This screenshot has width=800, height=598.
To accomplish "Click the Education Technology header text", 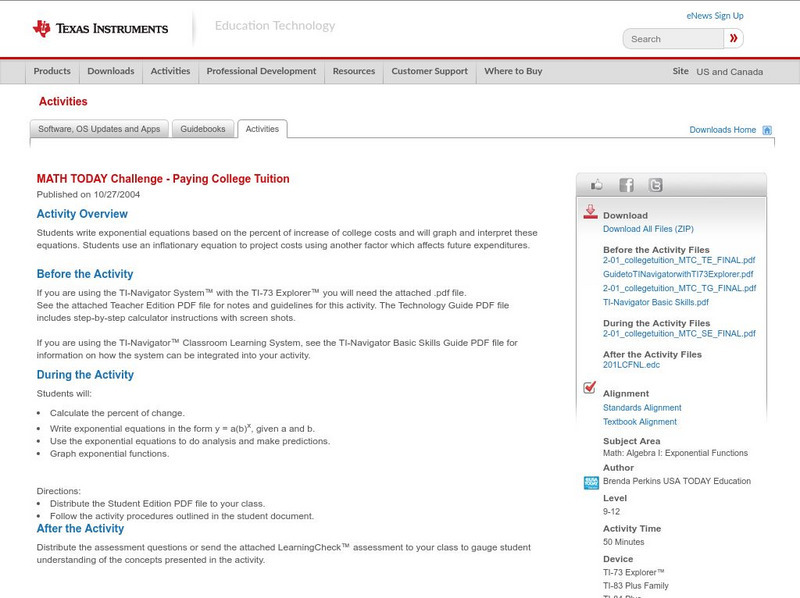I will coord(275,26).
